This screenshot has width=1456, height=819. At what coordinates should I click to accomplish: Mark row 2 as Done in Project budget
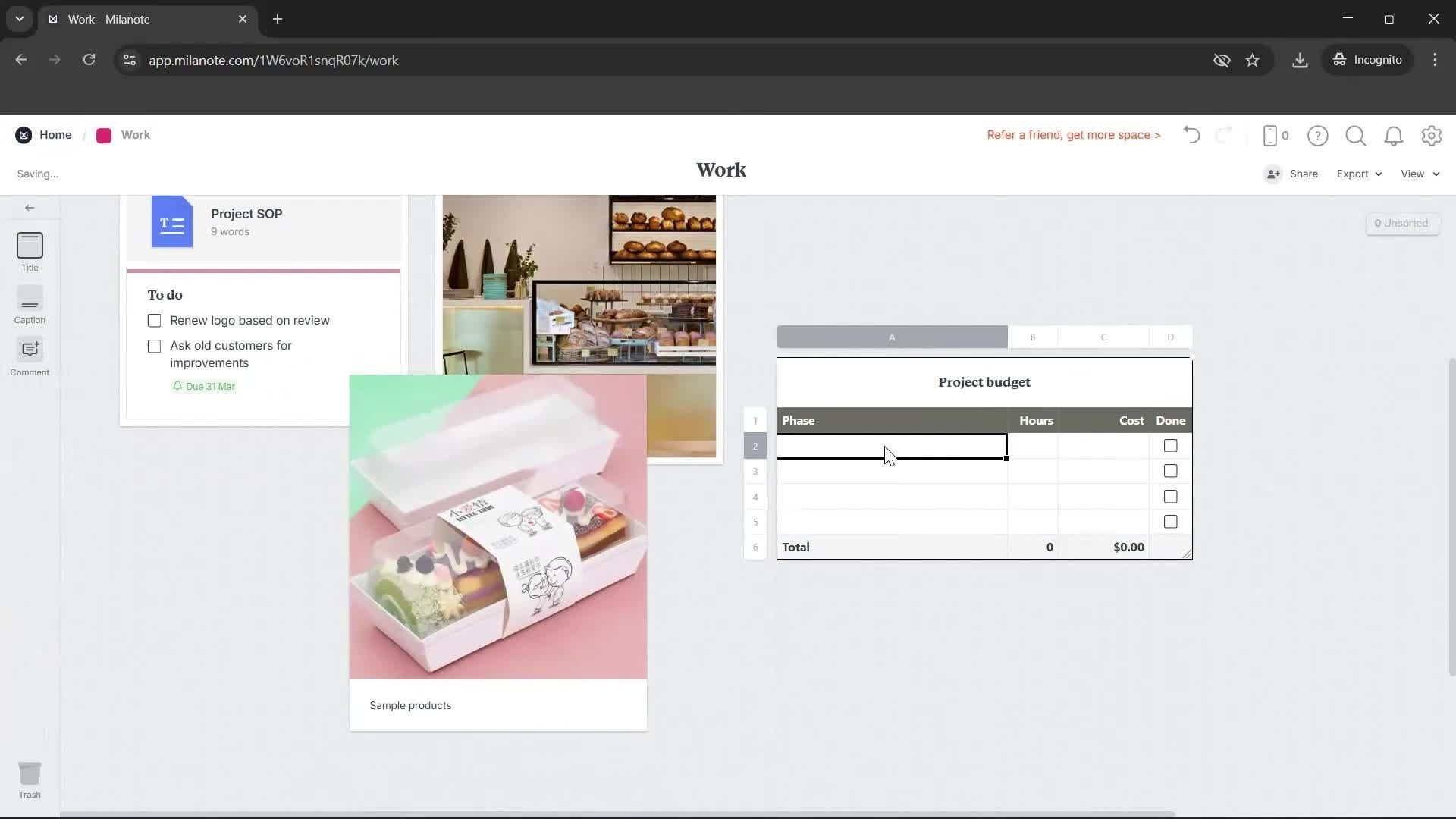(x=1170, y=446)
